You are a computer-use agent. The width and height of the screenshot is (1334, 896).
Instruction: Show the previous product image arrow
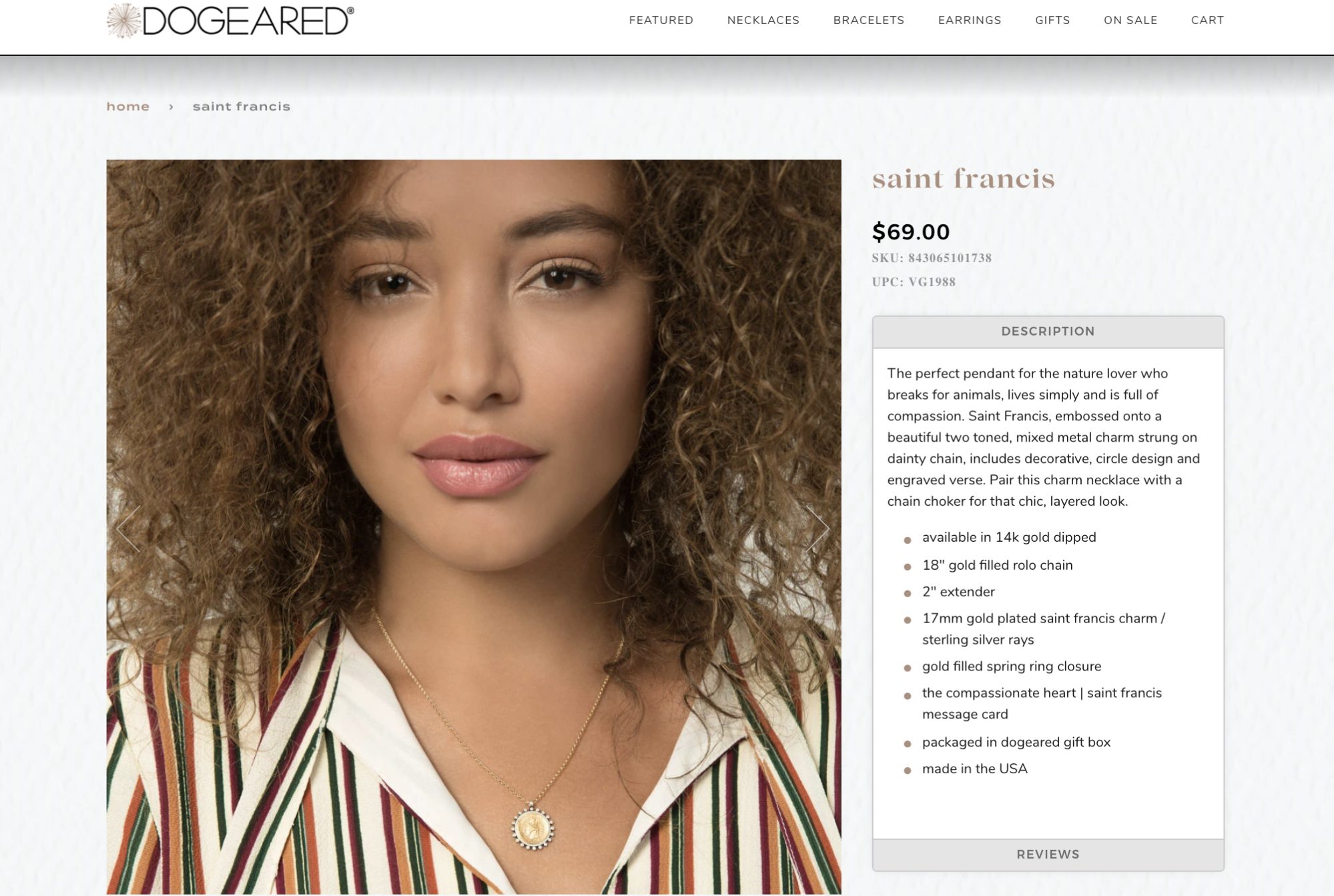pyautogui.click(x=128, y=528)
